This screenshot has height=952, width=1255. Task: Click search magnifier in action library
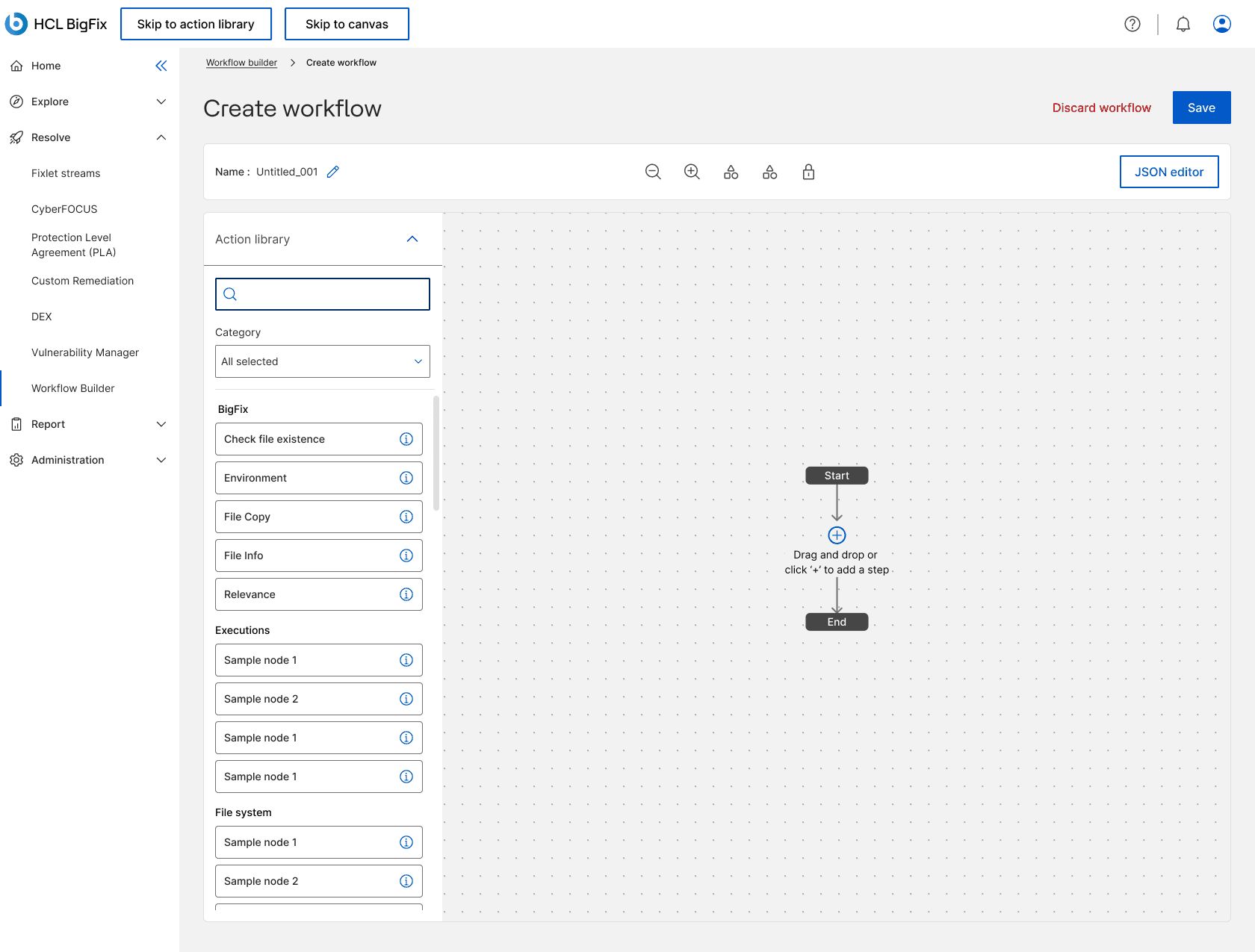[230, 294]
